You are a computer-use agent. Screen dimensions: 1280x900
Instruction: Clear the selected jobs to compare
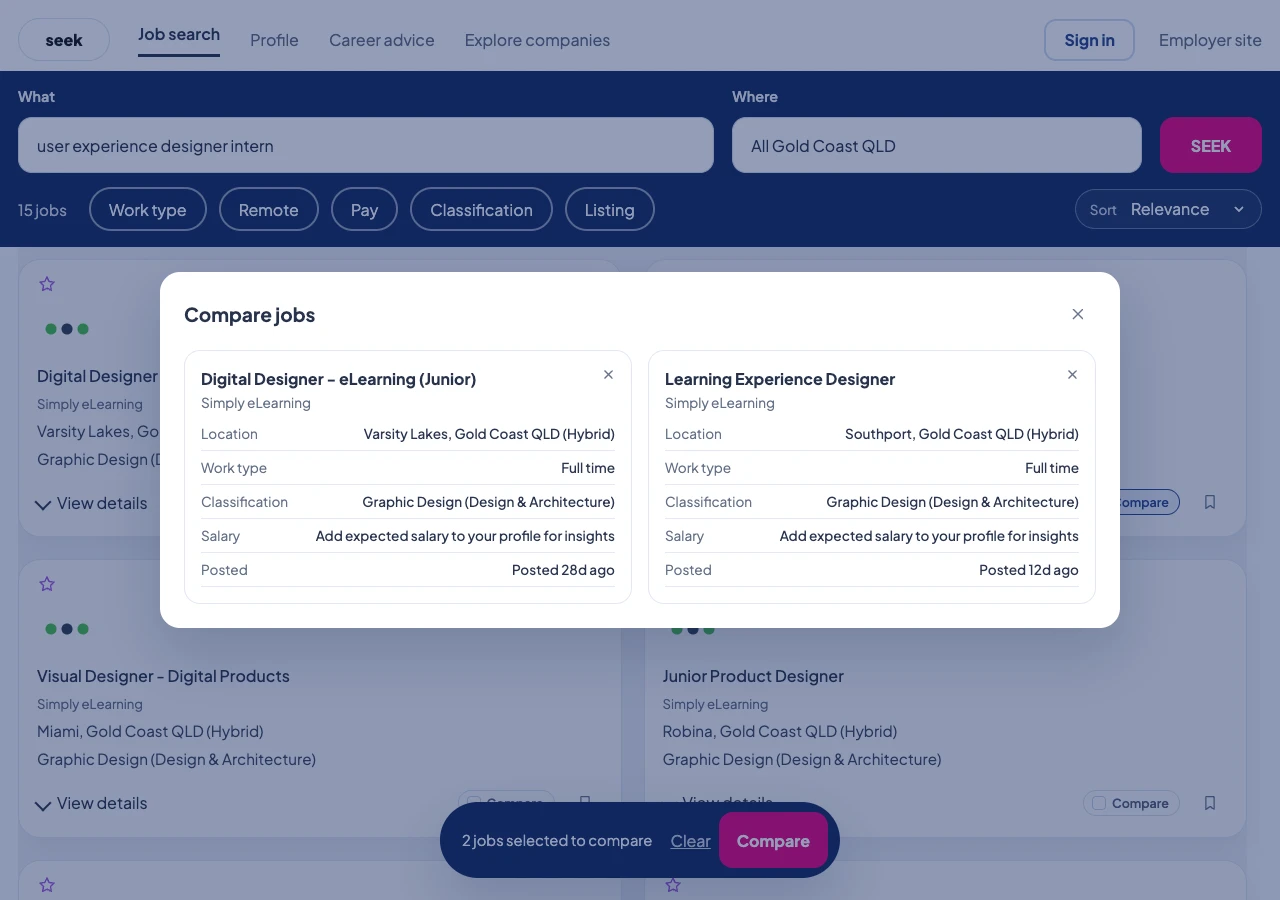click(x=690, y=841)
